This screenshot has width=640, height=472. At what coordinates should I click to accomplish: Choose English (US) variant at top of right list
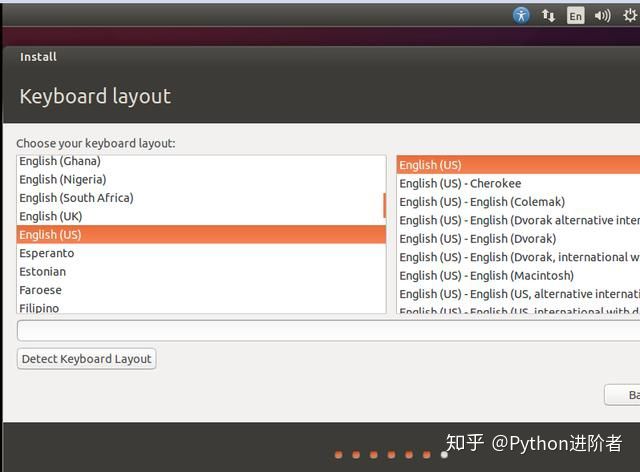pyautogui.click(x=518, y=165)
